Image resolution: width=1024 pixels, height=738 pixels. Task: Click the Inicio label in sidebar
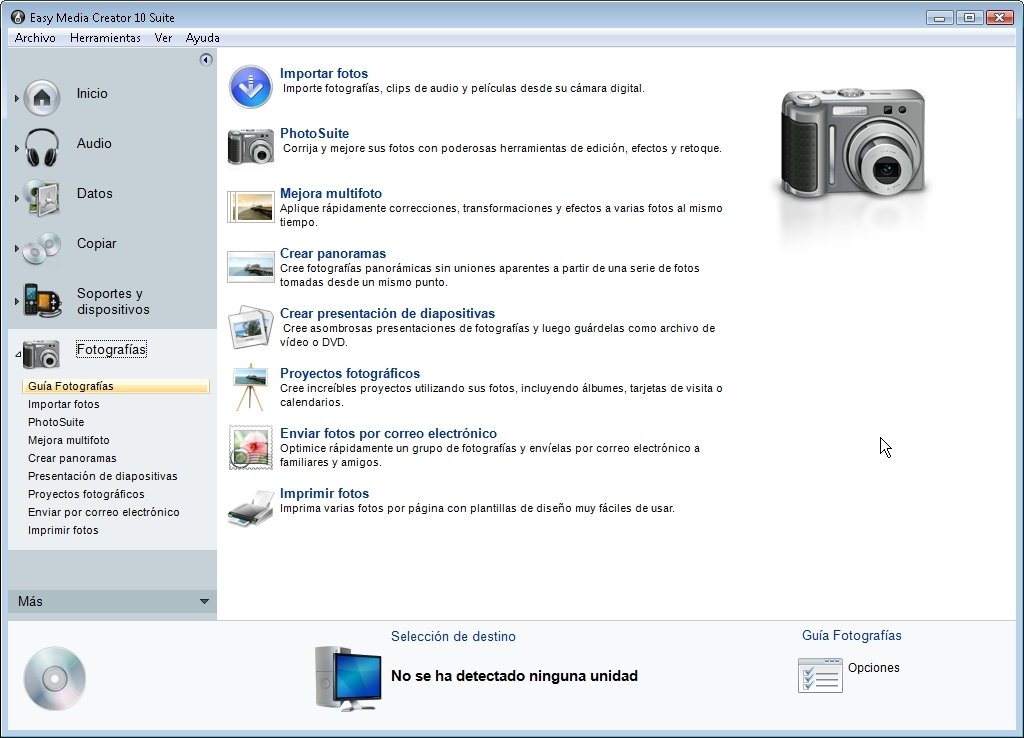pos(92,93)
